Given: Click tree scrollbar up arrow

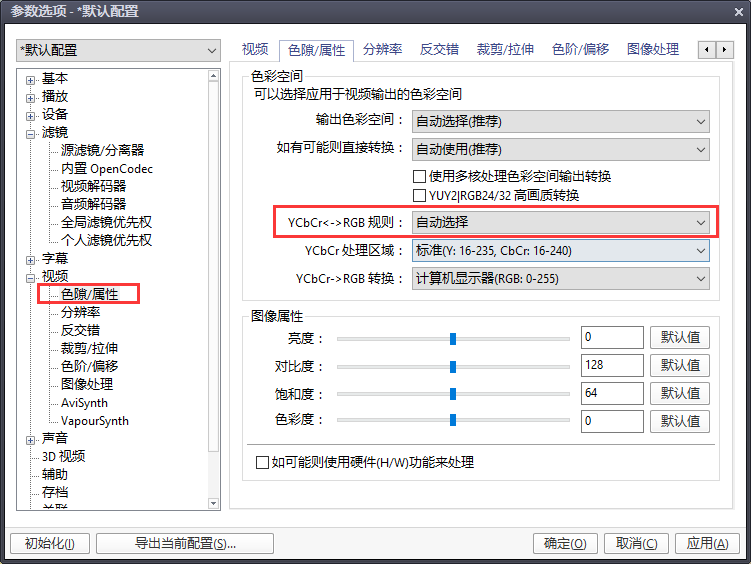Looking at the screenshot, I should point(214,76).
